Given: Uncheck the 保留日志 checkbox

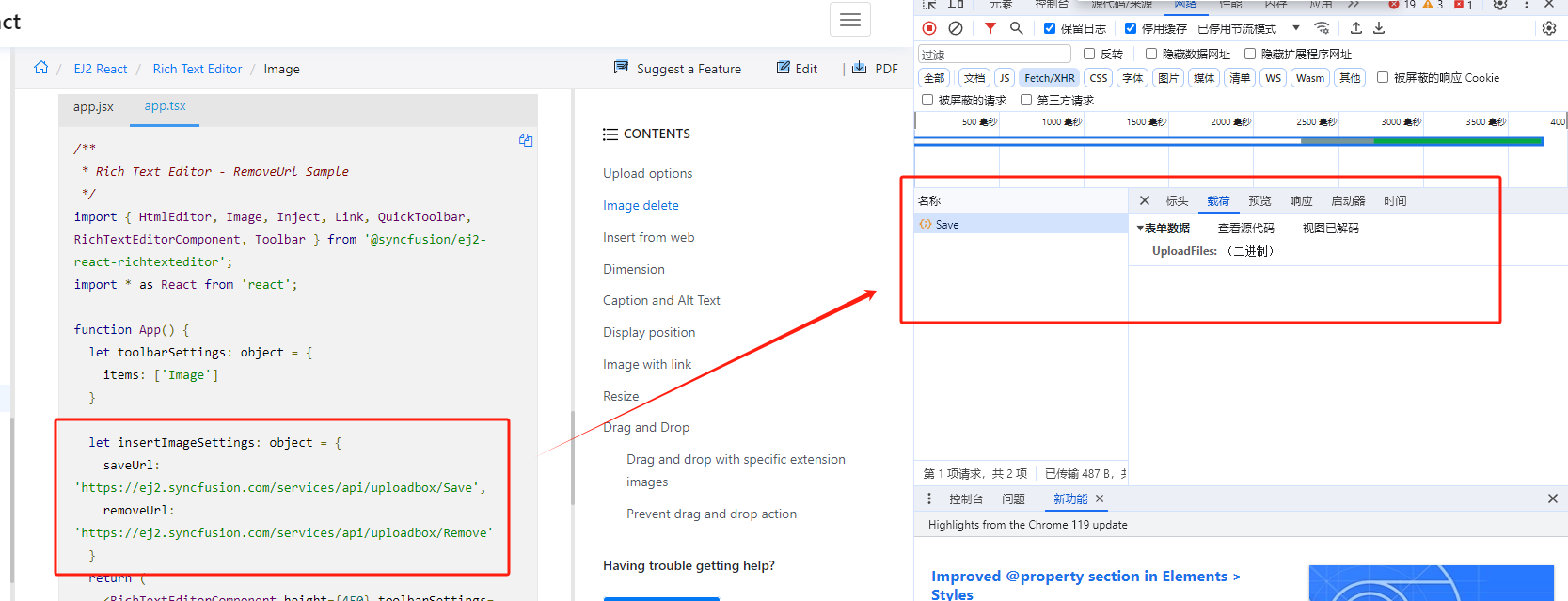Looking at the screenshot, I should [1050, 28].
